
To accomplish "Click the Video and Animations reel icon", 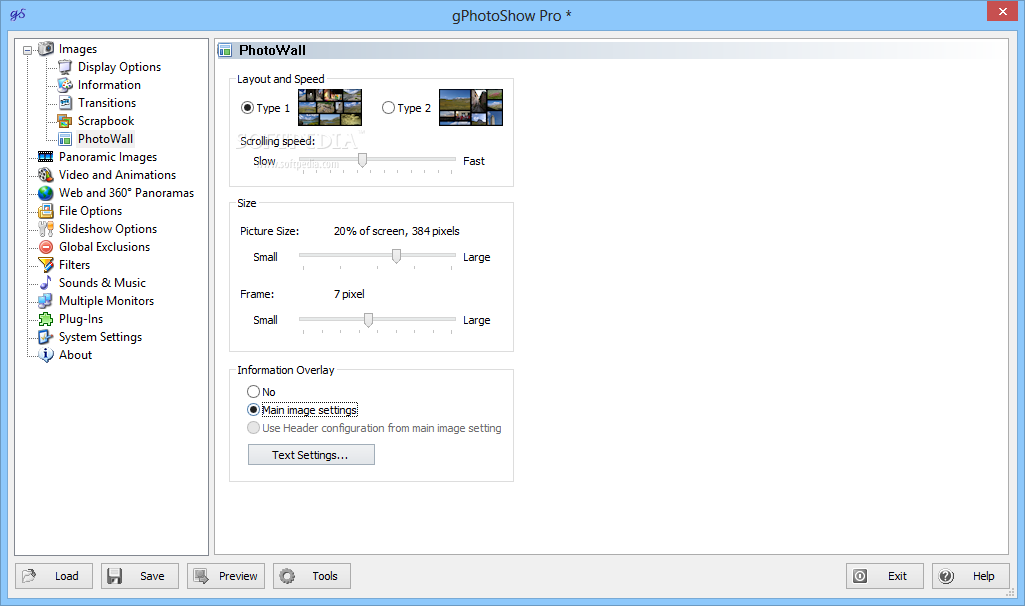I will pyautogui.click(x=46, y=175).
